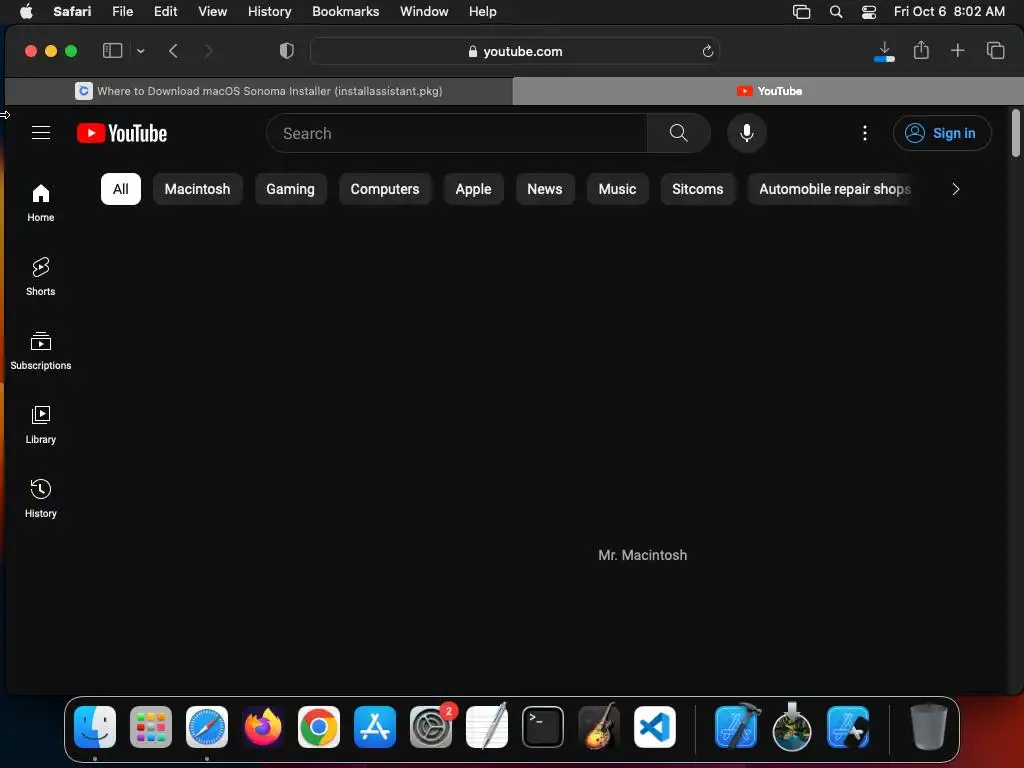Open Finder from the Dock
Screen dimensions: 1024x768
pos(95,727)
